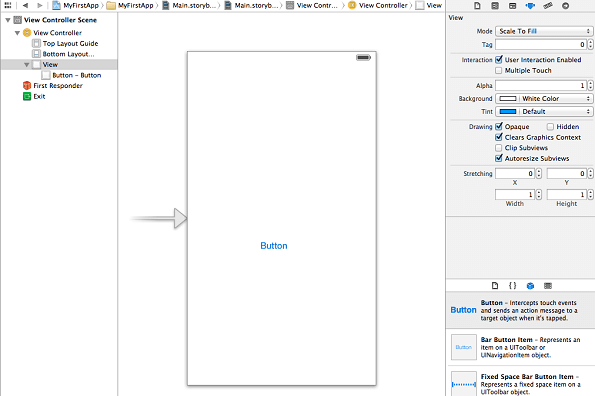Click View jump bar item
The height and width of the screenshot is (396, 595).
[x=429, y=5]
